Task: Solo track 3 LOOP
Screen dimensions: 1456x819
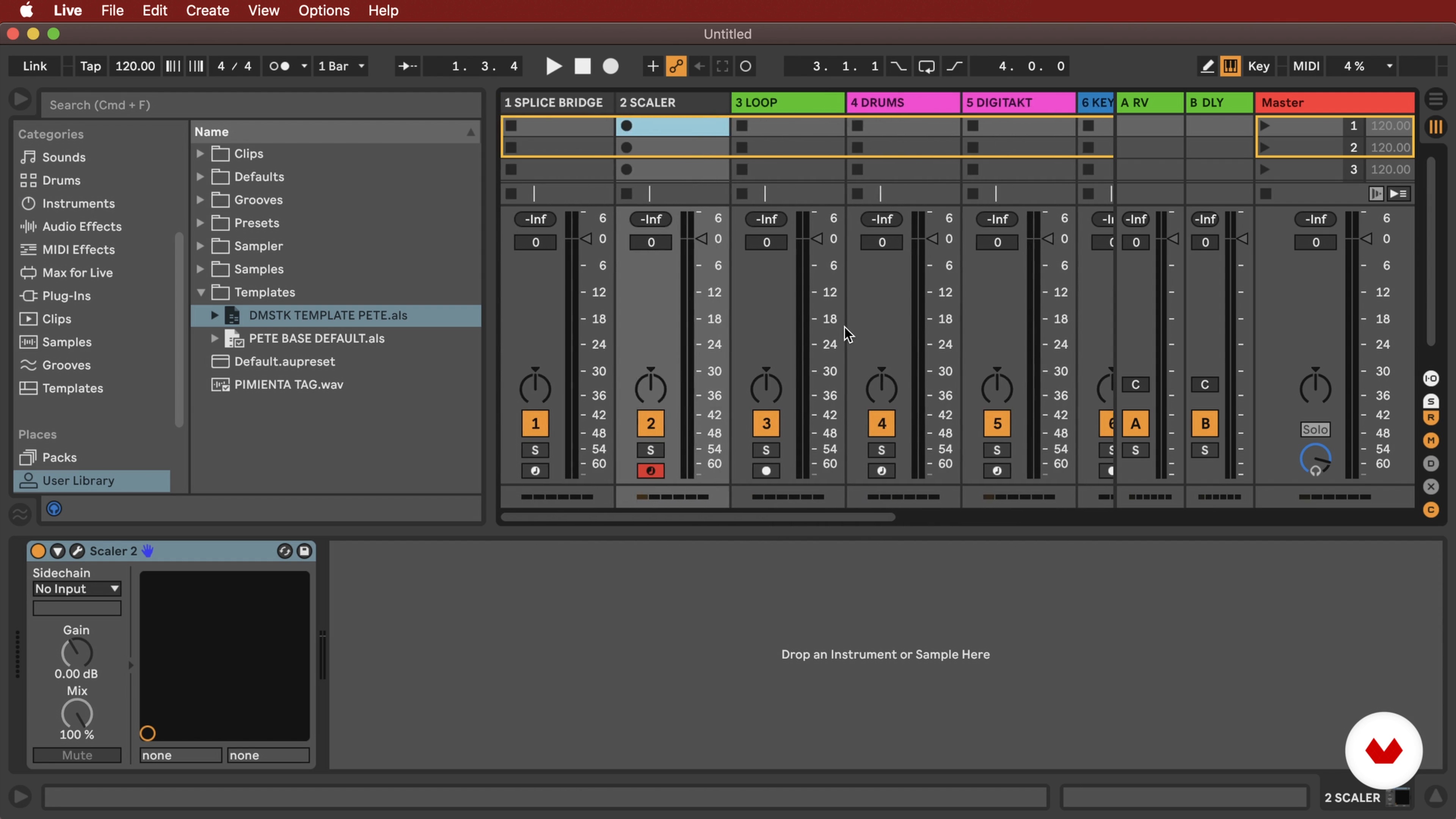Action: (766, 450)
